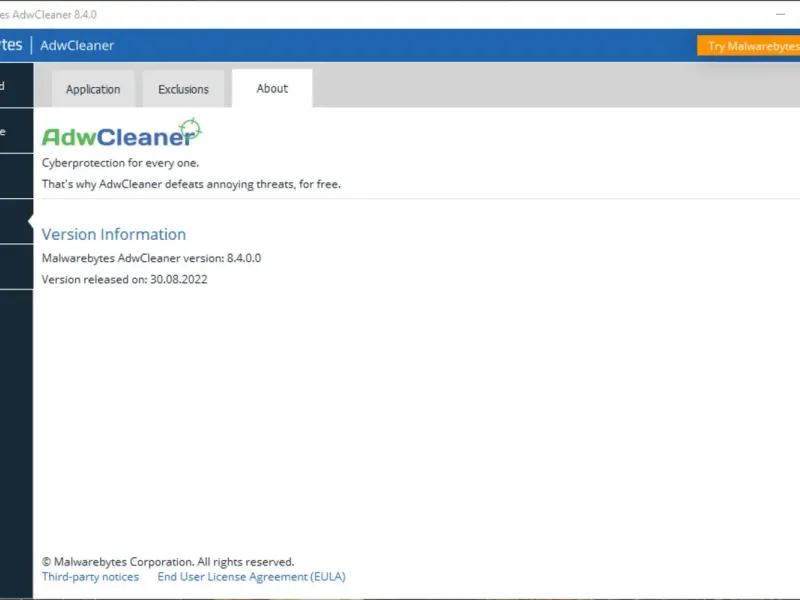Click the Malwarebytes Corporation copyright text
This screenshot has height=600, width=800.
[168, 562]
